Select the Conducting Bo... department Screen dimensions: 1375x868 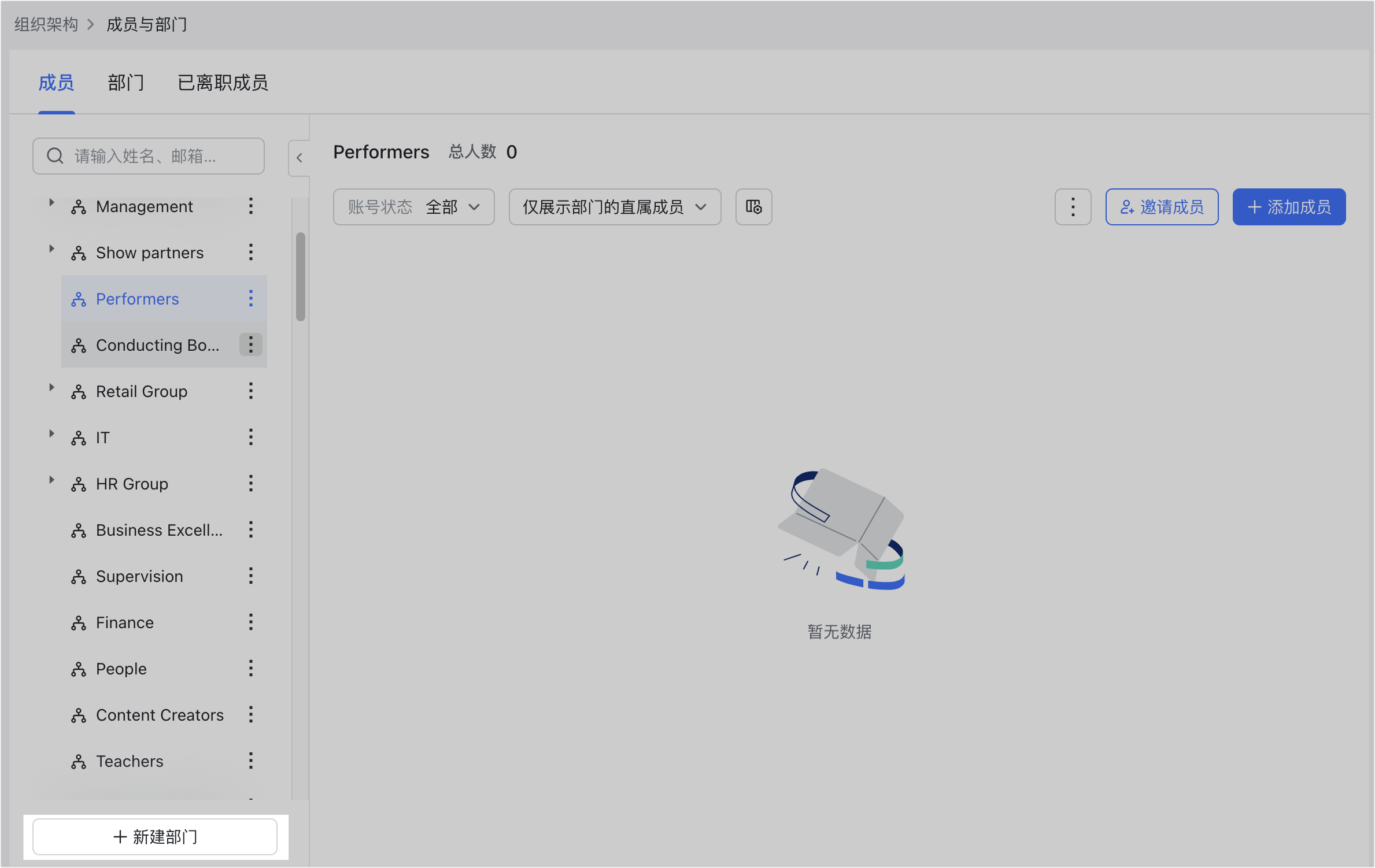click(x=164, y=345)
